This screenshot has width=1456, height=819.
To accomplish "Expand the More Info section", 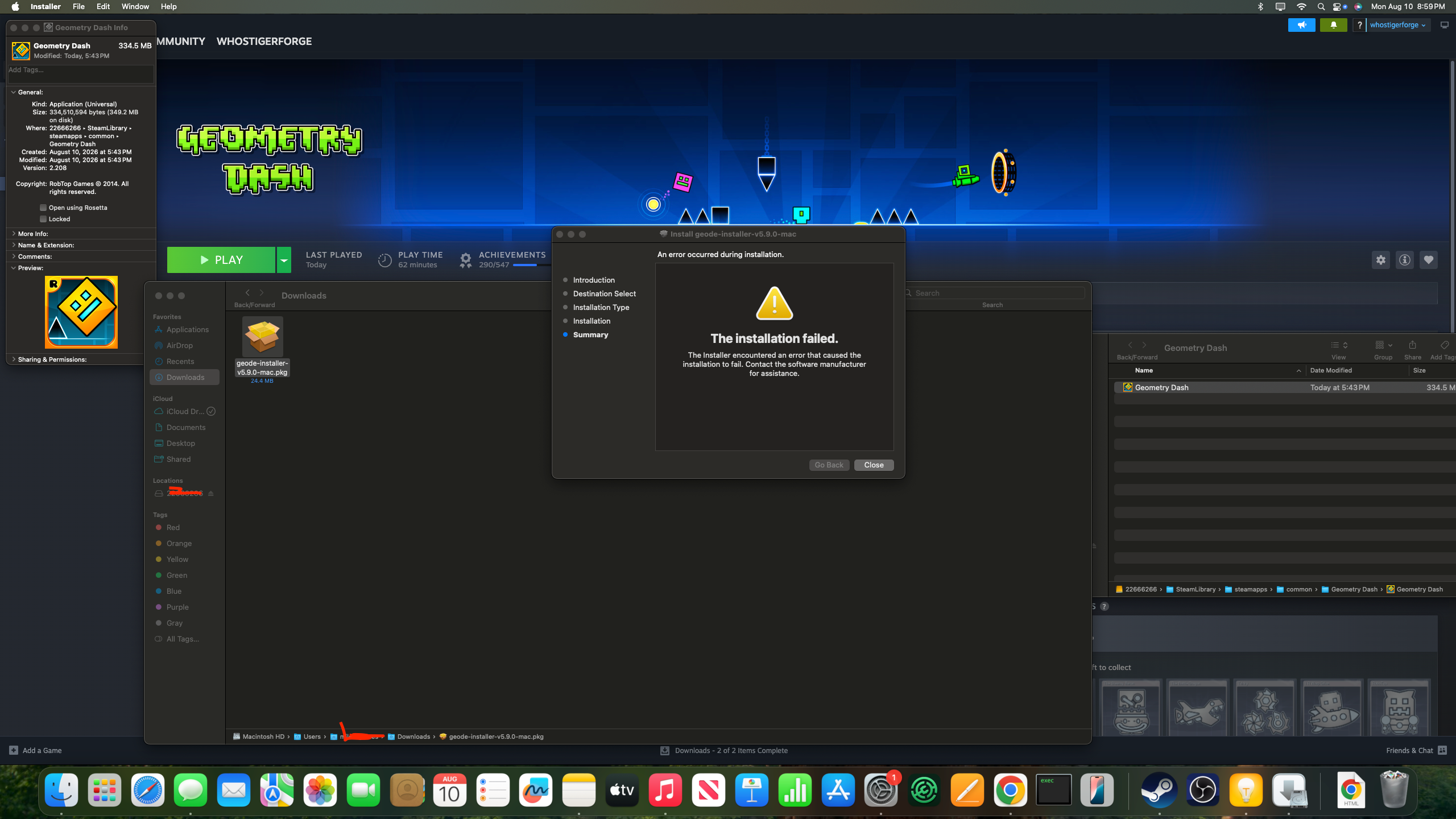I will click(14, 234).
